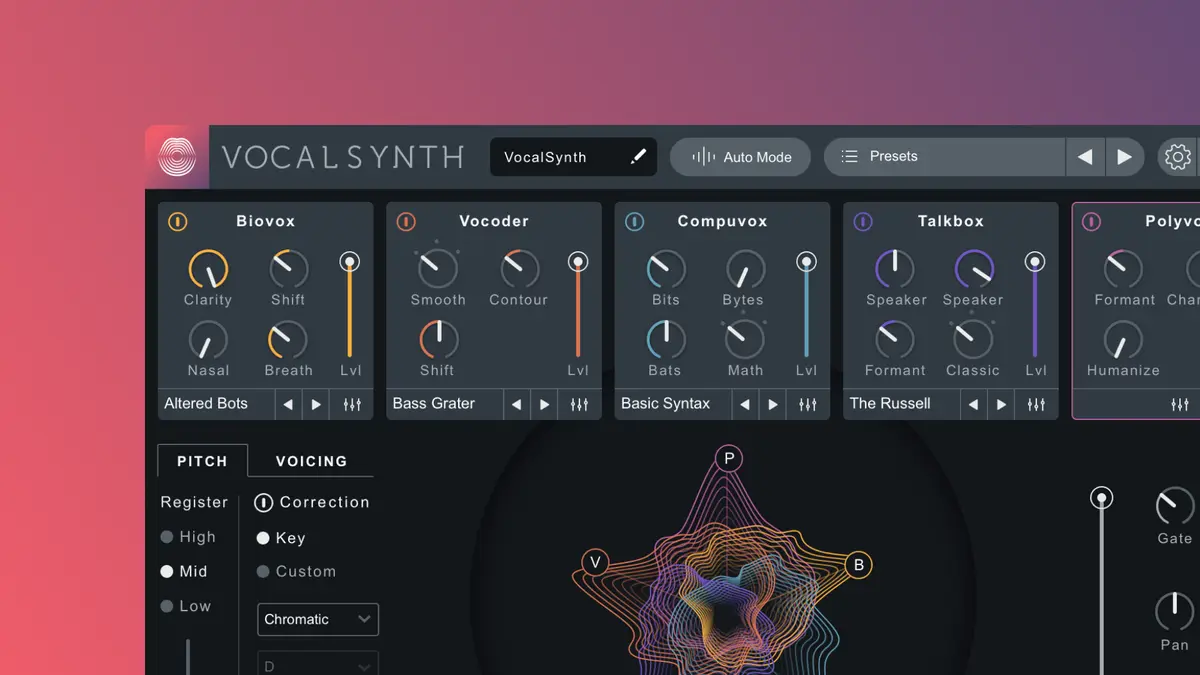Click the pencil edit icon beside VocalSynth name
Viewport: 1200px width, 675px height.
638,157
